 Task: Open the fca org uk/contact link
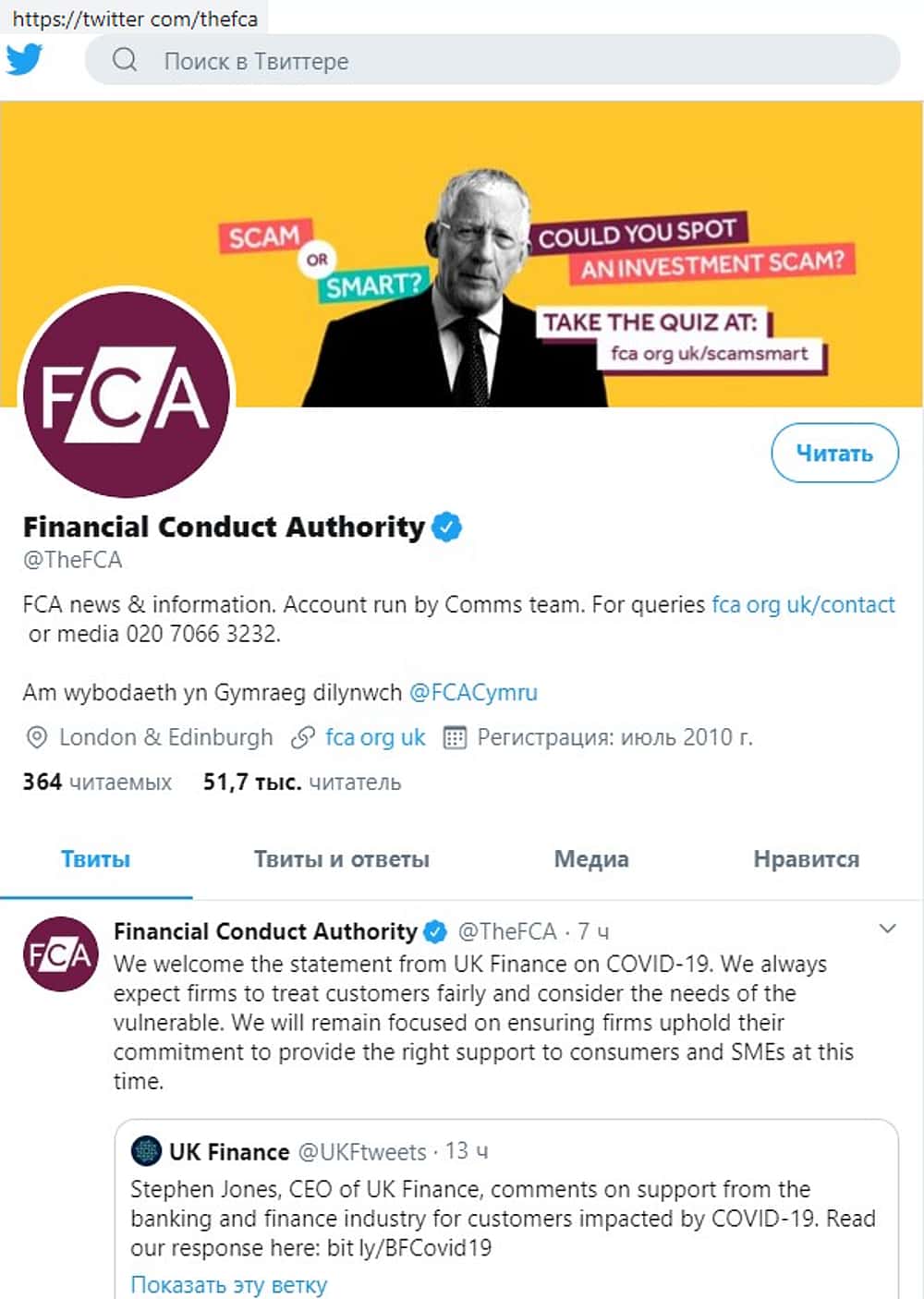point(802,604)
